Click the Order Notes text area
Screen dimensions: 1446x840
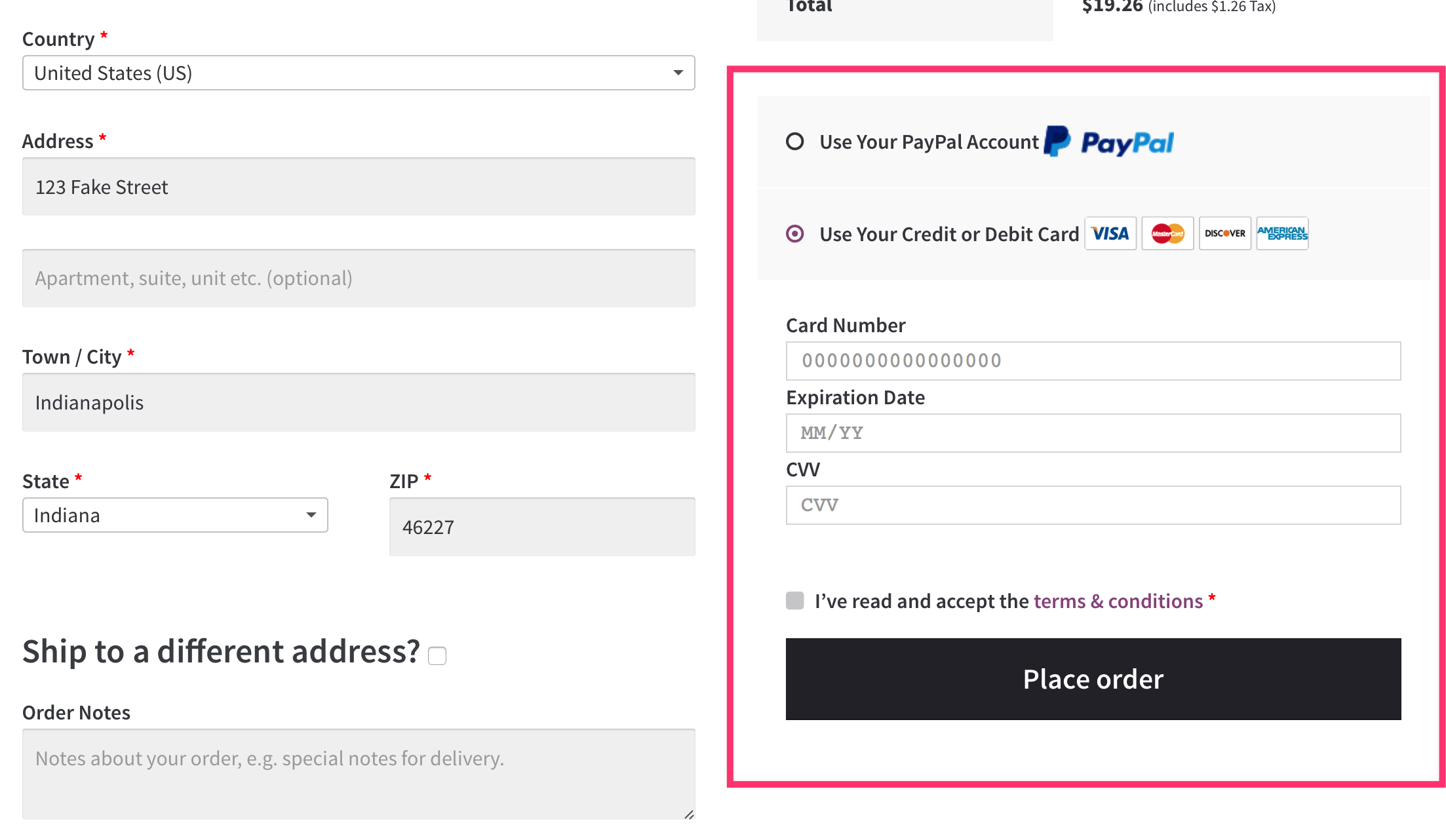[x=359, y=774]
